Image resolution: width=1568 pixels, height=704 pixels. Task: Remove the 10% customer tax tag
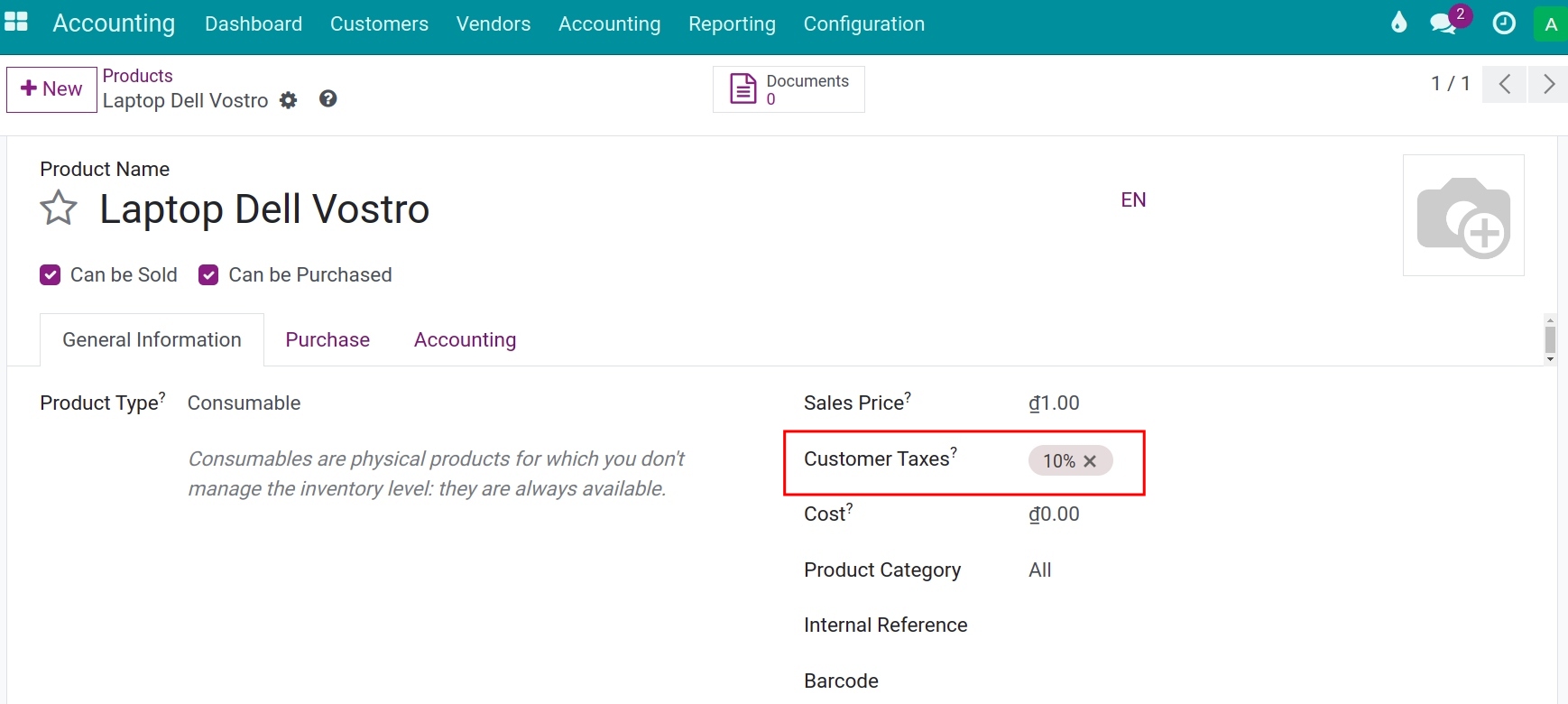point(1090,461)
